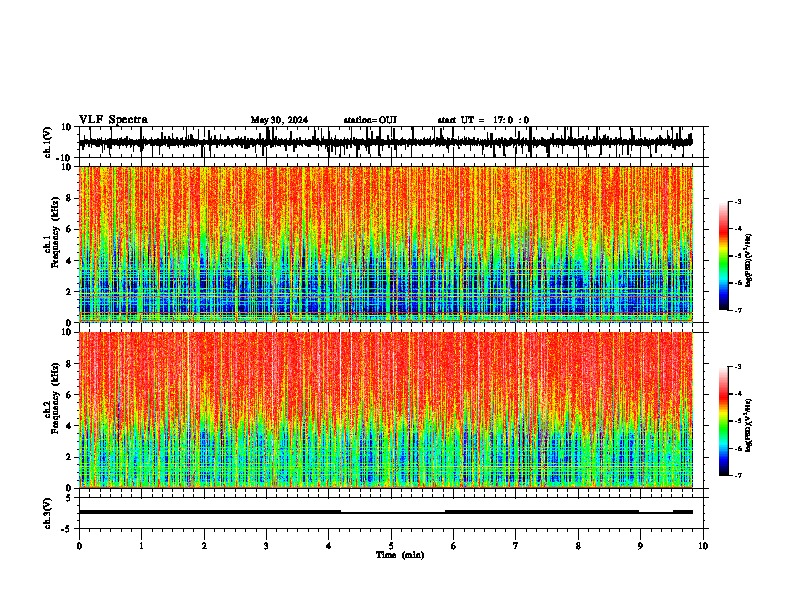This screenshot has height=612, width=792.
Task: Click the log(PSD) label beside ch.2 color scale
Action: point(749,425)
